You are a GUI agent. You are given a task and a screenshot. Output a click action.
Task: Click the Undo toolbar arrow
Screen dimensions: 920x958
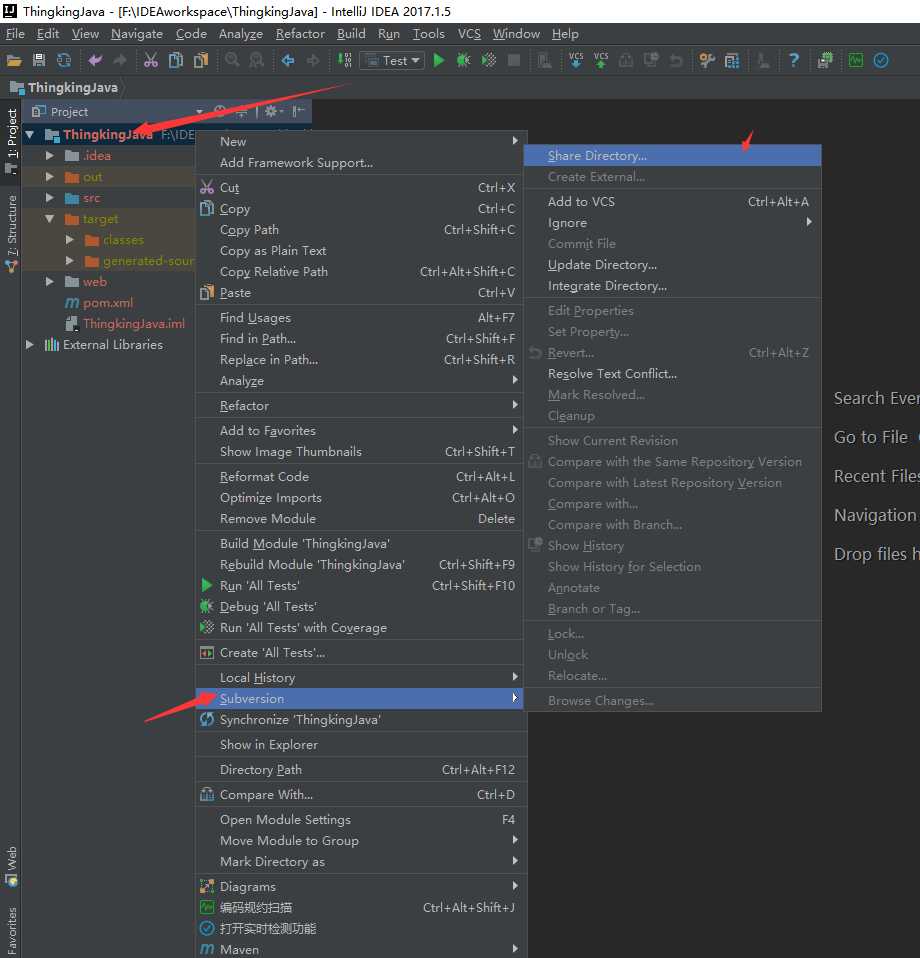(x=95, y=60)
